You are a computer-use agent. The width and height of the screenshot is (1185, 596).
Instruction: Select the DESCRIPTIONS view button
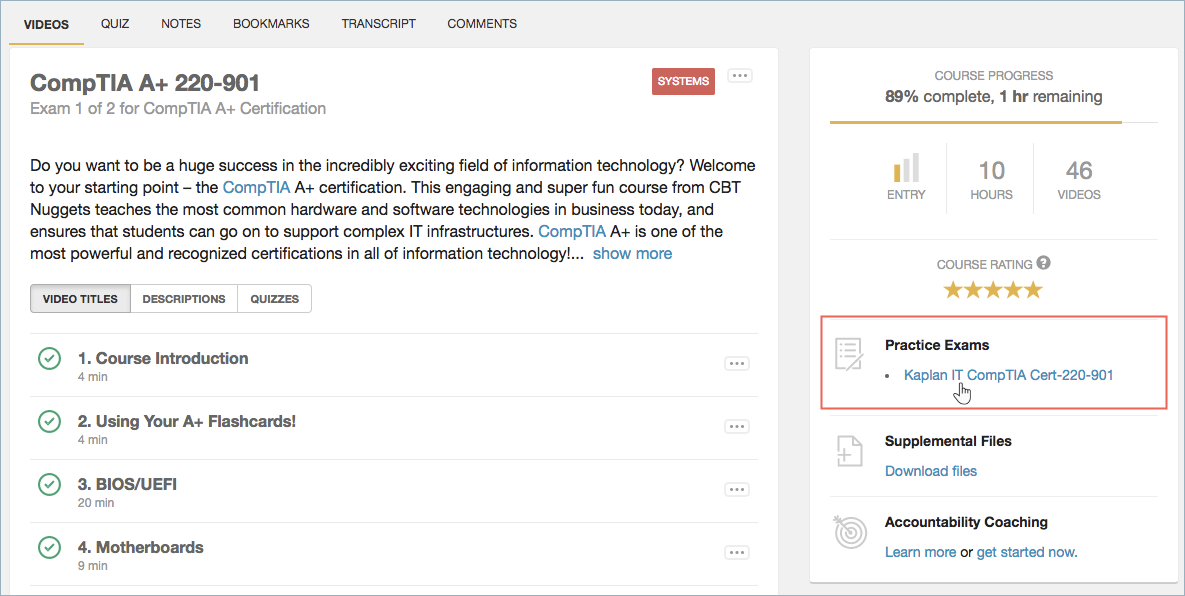pyautogui.click(x=184, y=298)
